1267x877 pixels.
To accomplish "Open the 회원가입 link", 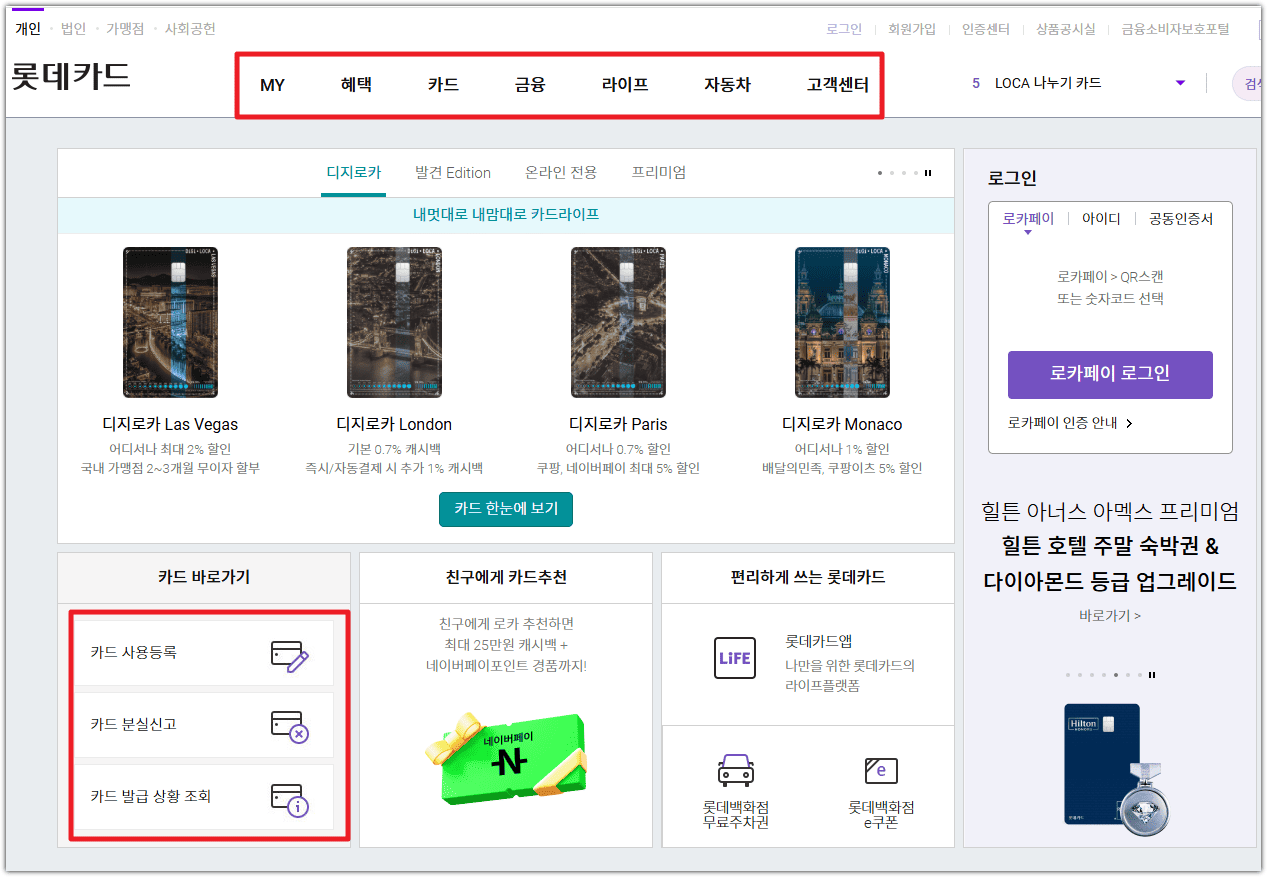I will click(x=912, y=29).
